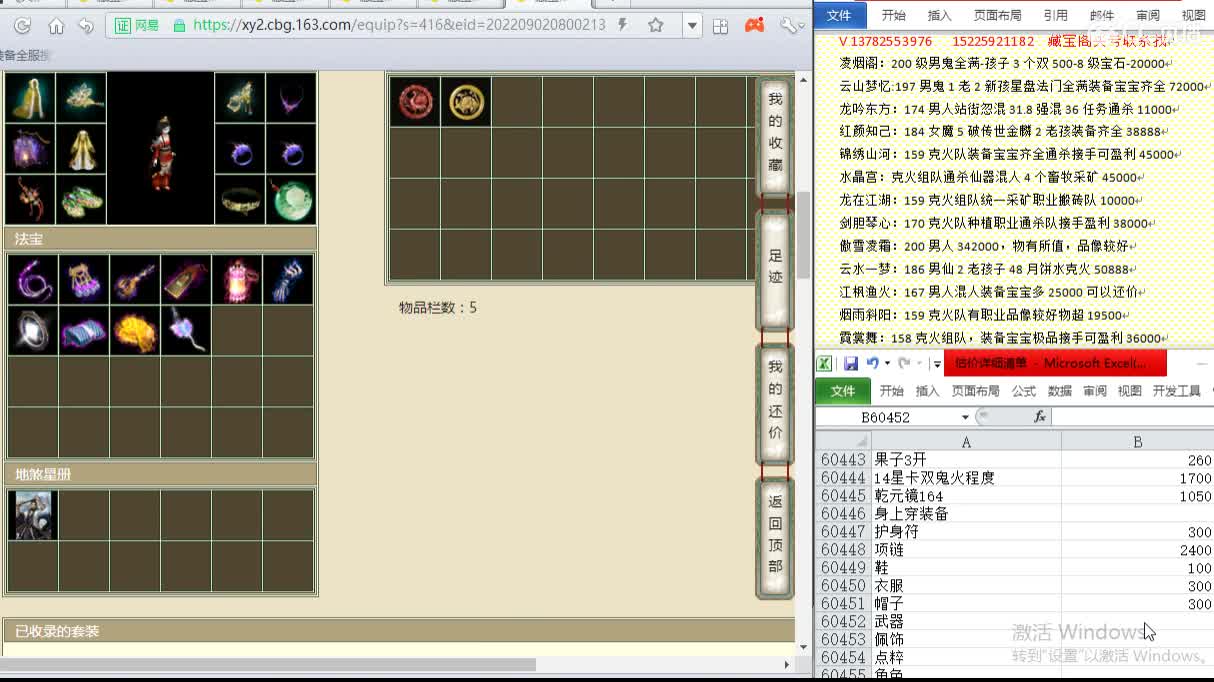Image resolution: width=1214 pixels, height=682 pixels.
Task: Select the lute-shaped magic treasure icon
Action: 135,280
